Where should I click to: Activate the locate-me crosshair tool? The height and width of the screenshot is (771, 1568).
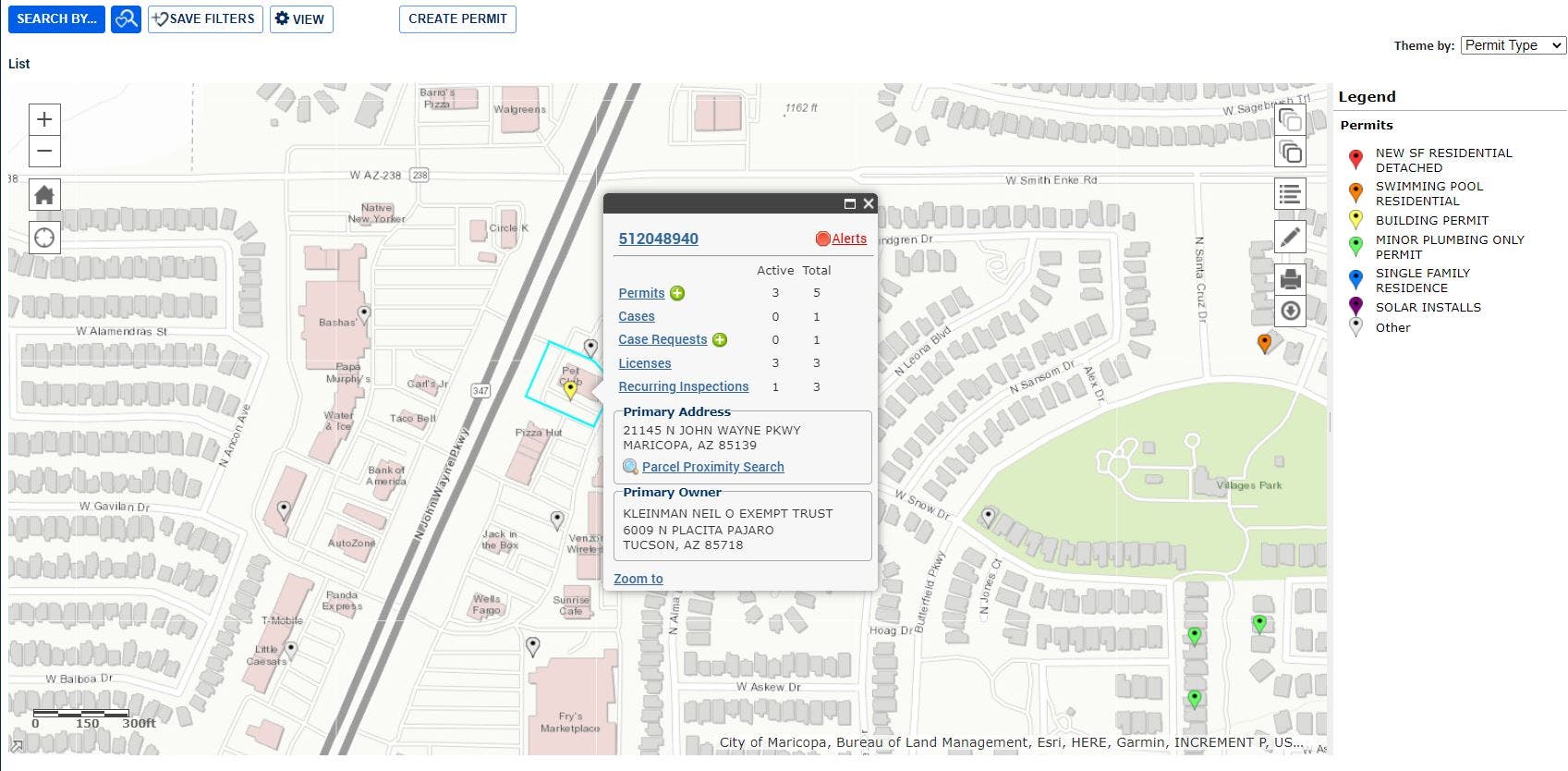pos(44,238)
